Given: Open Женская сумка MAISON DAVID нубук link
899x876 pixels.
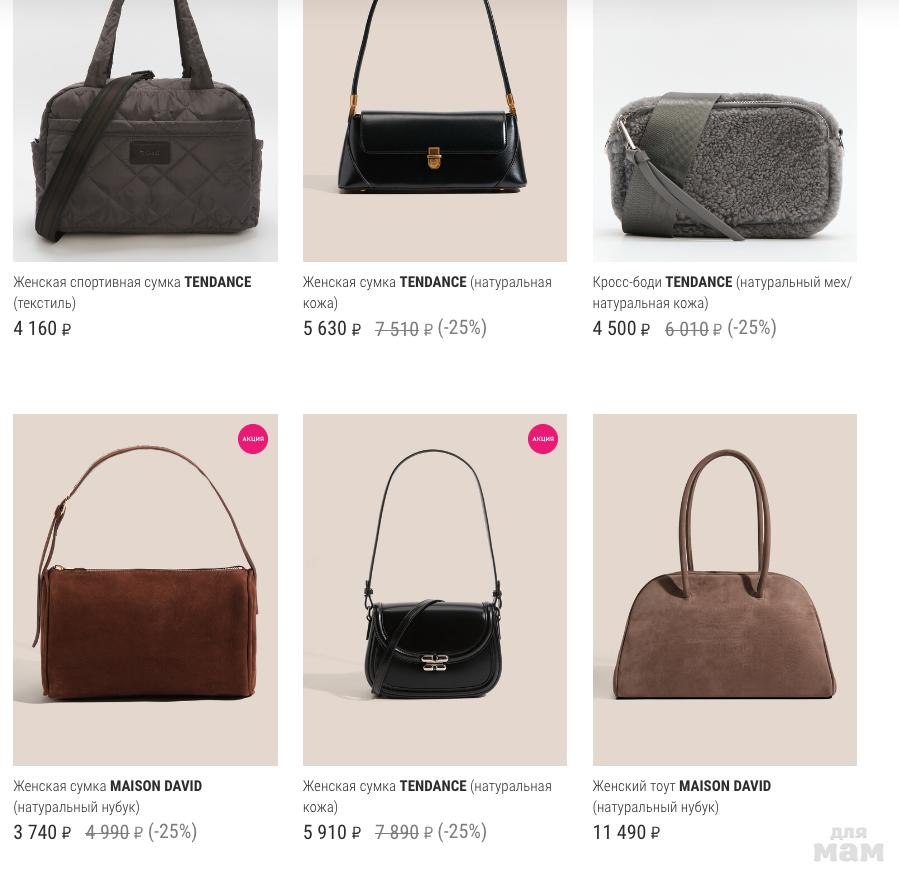Looking at the screenshot, I should tap(108, 796).
